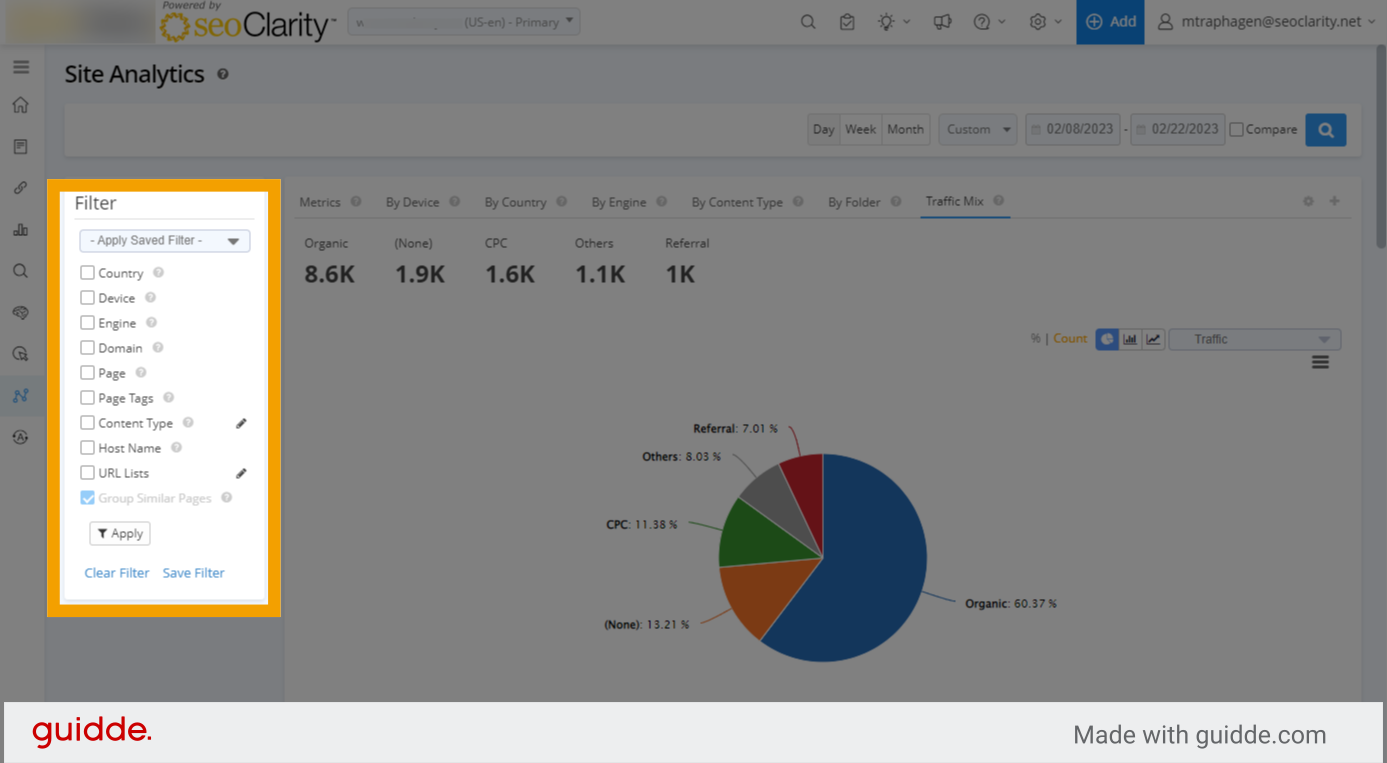Viewport: 1387px width, 763px height.
Task: Click the help icon next to Host Name
Action: 176,447
